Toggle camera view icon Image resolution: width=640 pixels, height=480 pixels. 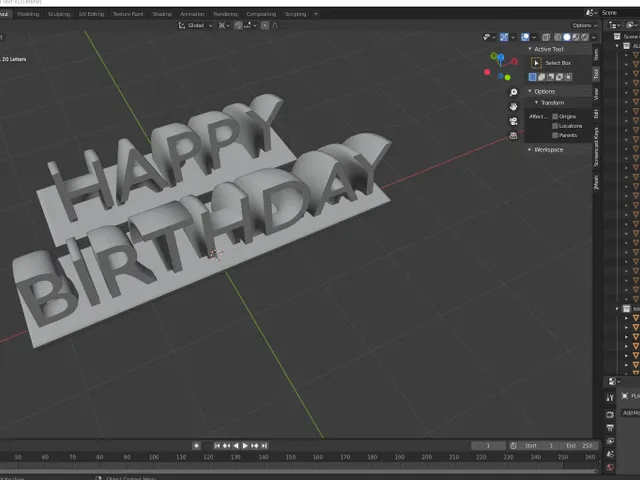[x=513, y=121]
